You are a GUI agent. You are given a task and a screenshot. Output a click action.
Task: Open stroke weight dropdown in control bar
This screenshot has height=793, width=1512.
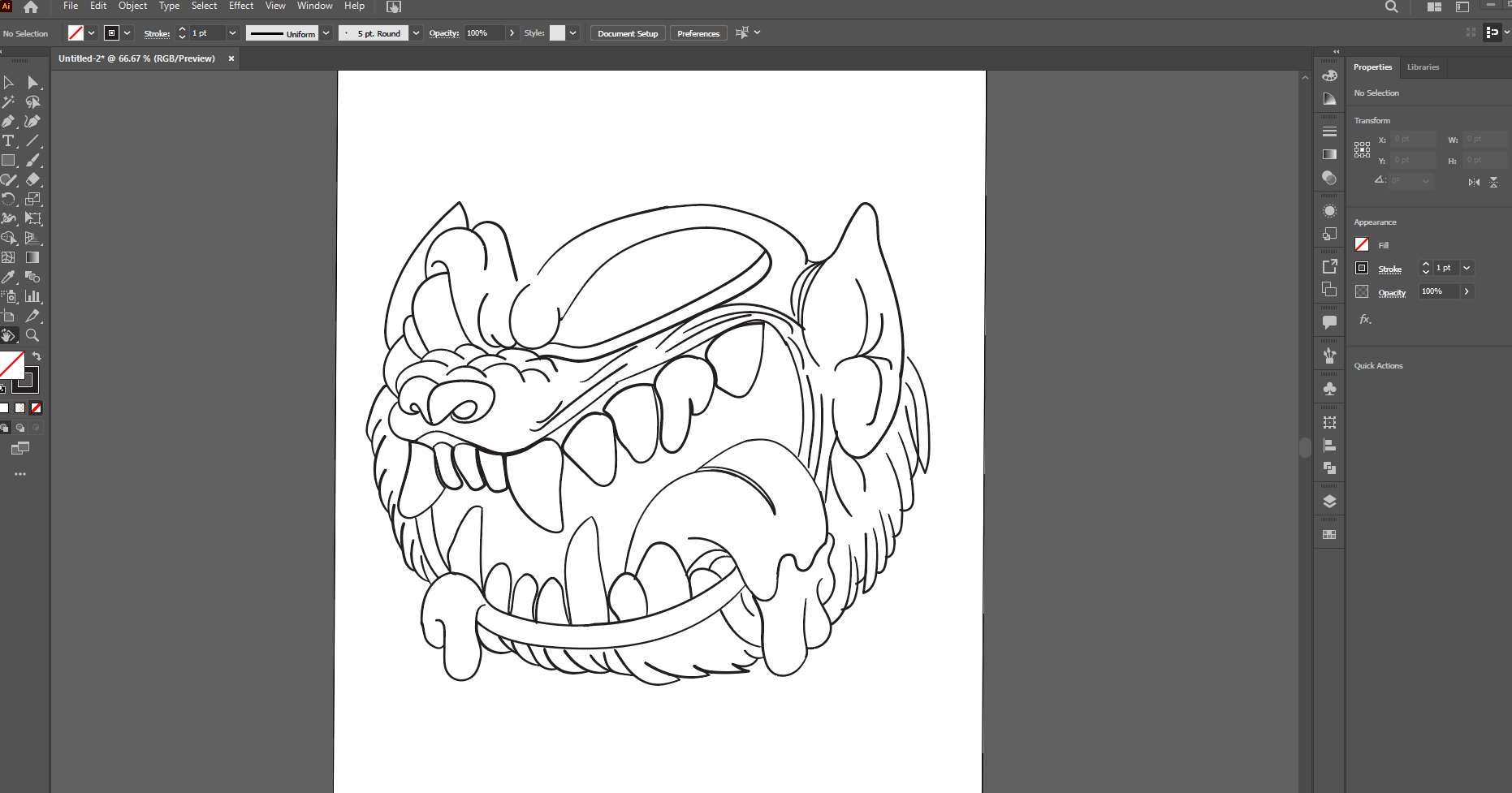pyautogui.click(x=232, y=33)
